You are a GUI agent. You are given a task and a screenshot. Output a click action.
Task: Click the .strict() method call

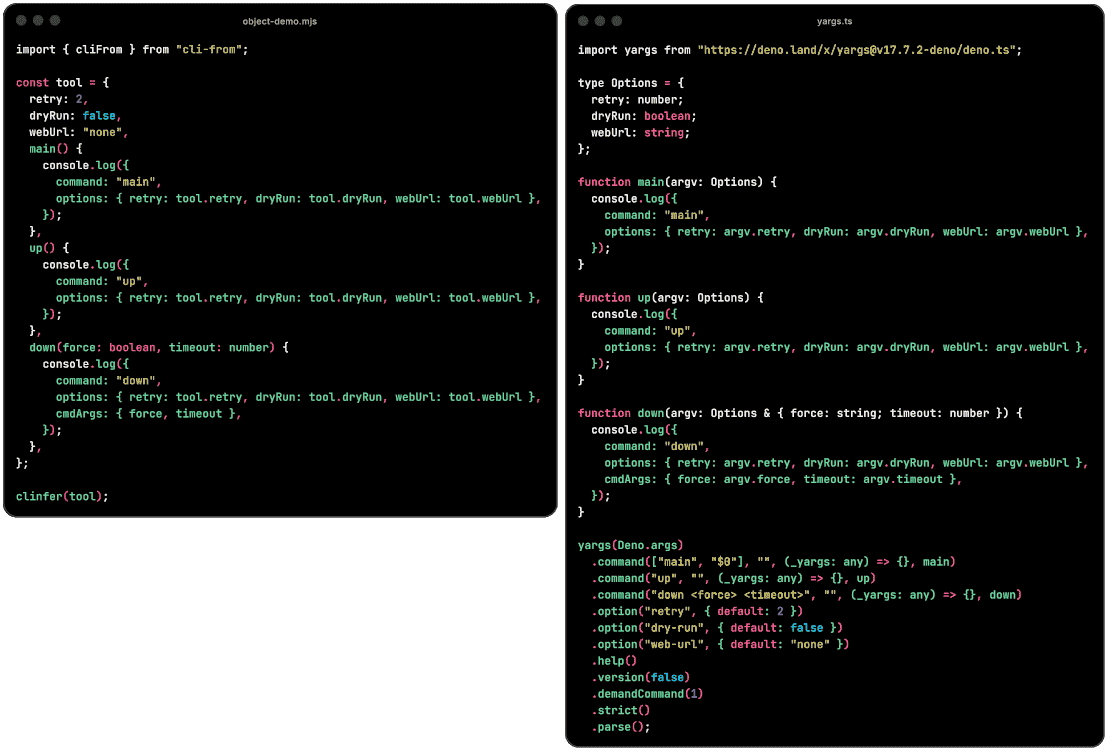tap(620, 710)
